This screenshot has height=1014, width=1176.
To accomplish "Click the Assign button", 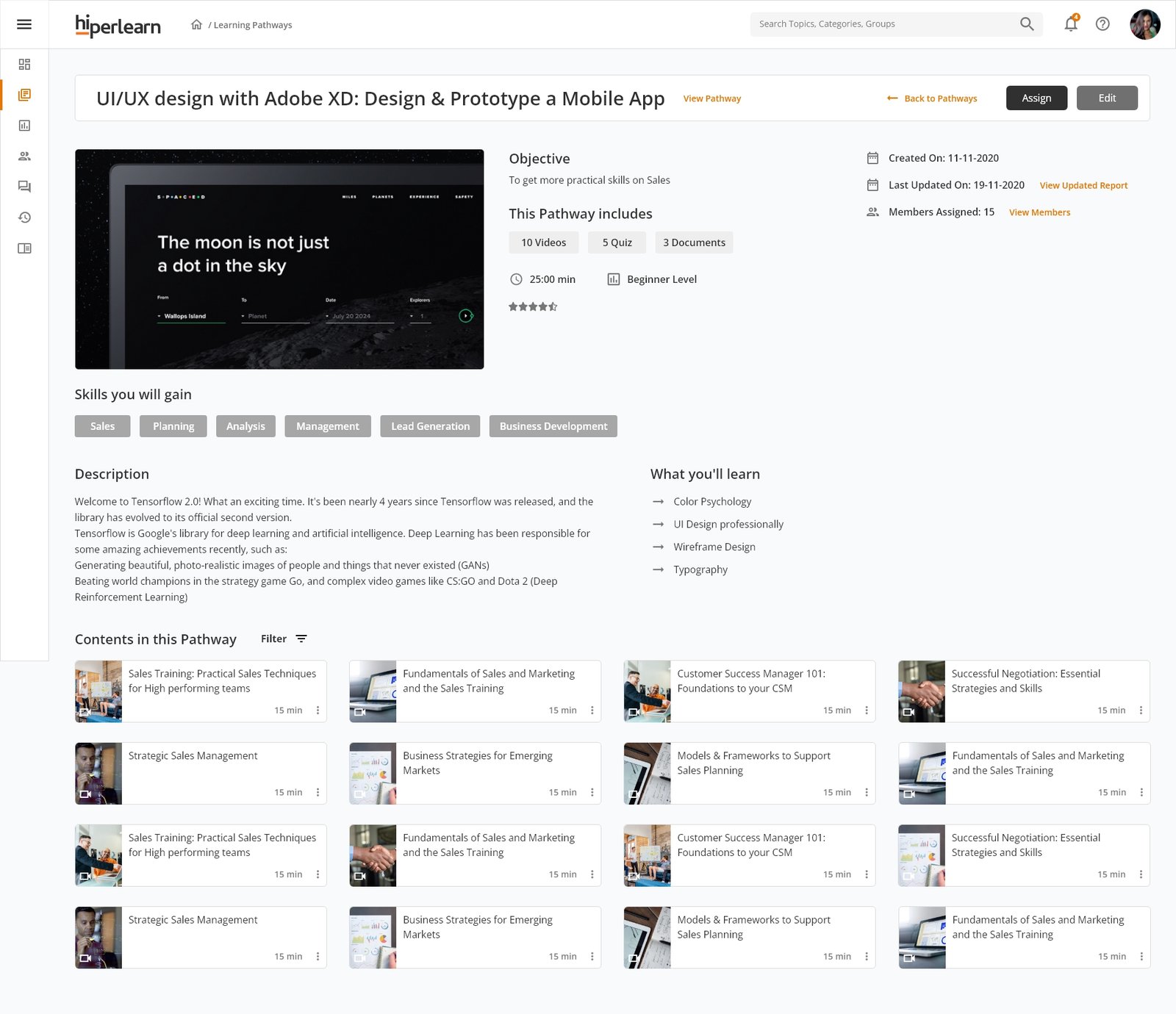I will point(1036,98).
